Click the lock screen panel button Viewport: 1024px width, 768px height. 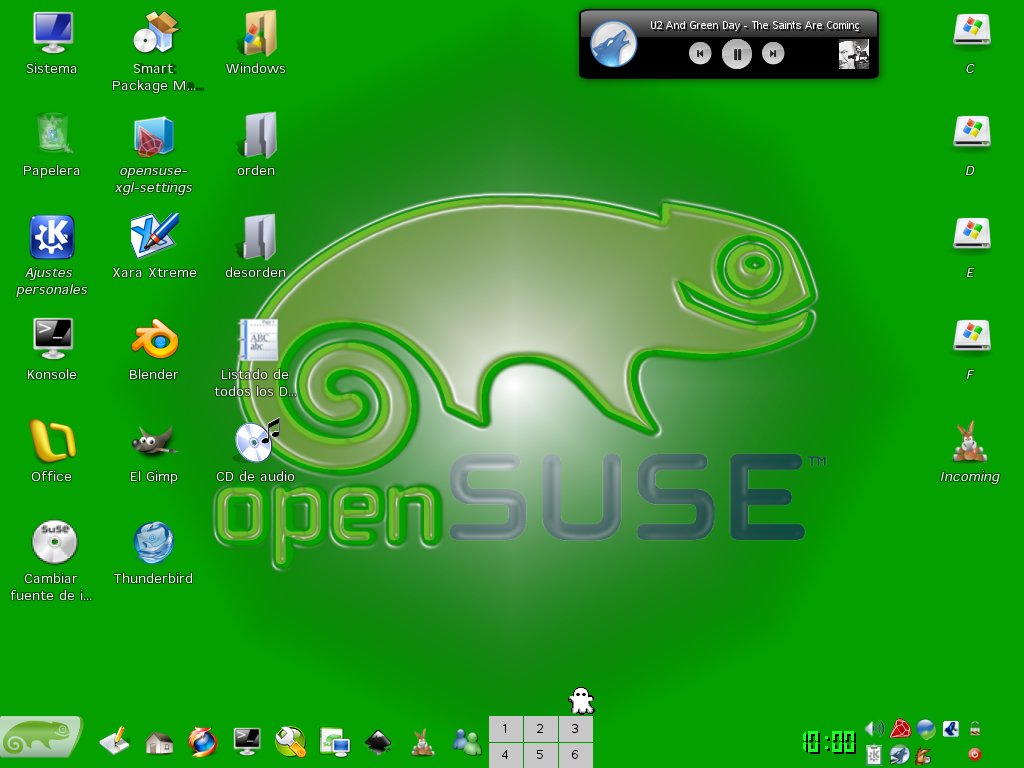(x=975, y=728)
